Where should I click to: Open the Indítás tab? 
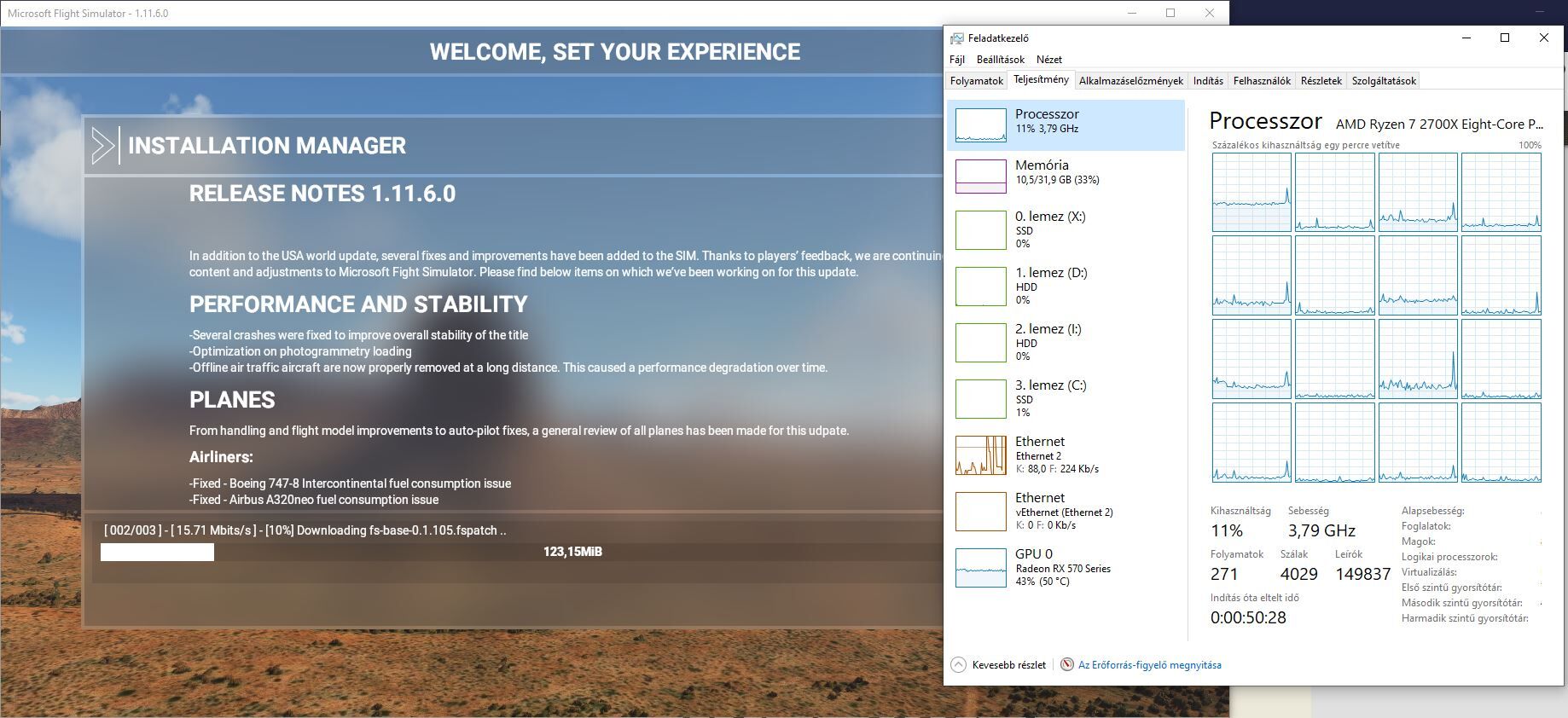pyautogui.click(x=1208, y=81)
